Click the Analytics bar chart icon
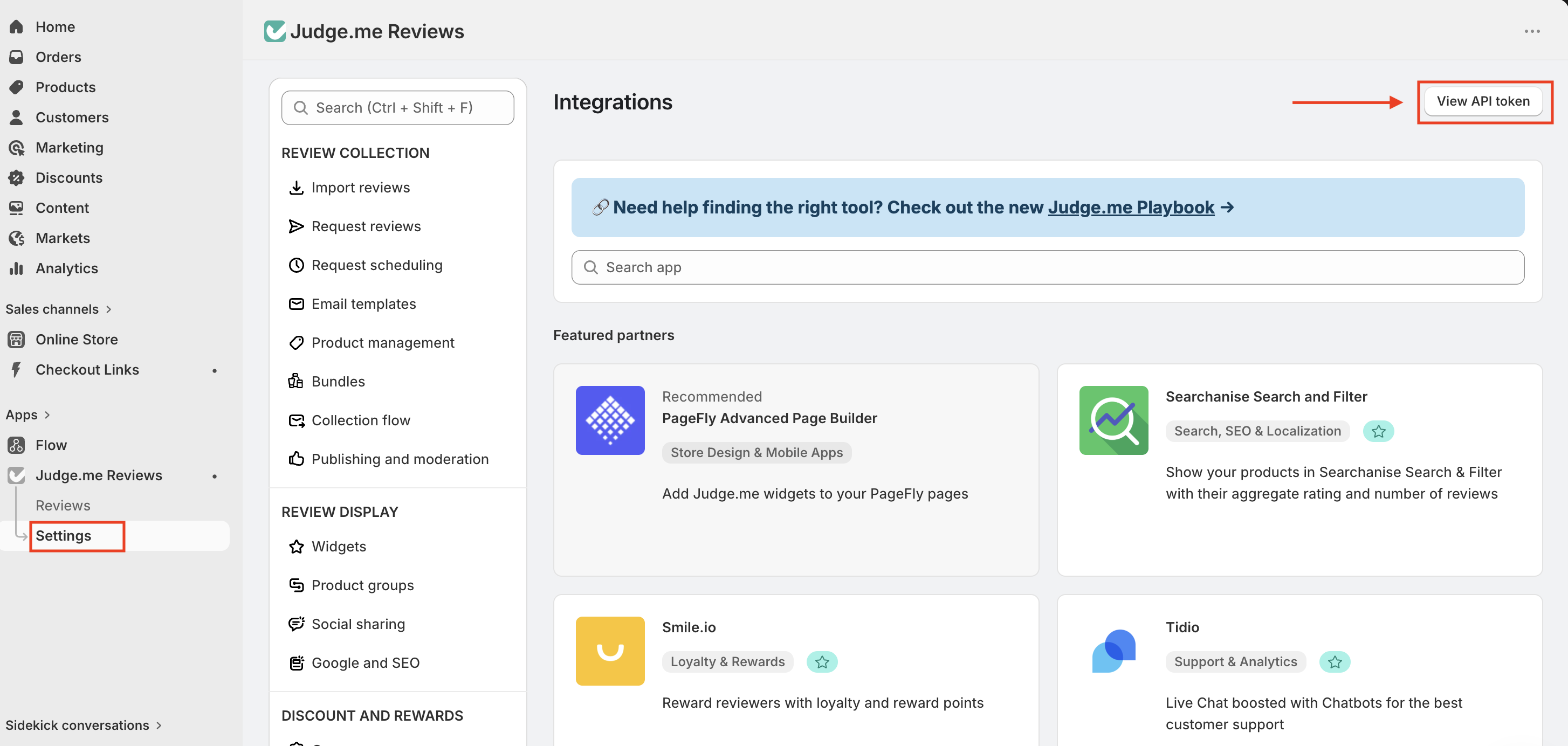Screen dimensions: 1568x746 (x=16, y=268)
